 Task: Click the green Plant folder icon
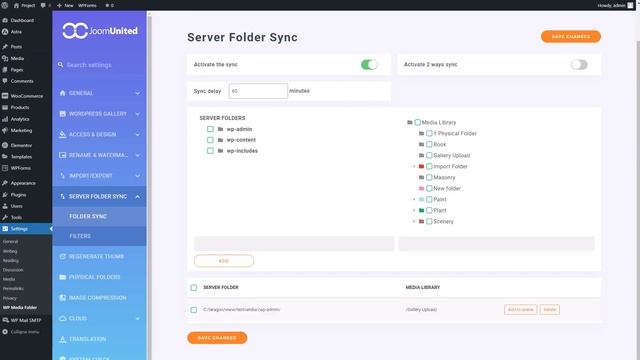[422, 211]
